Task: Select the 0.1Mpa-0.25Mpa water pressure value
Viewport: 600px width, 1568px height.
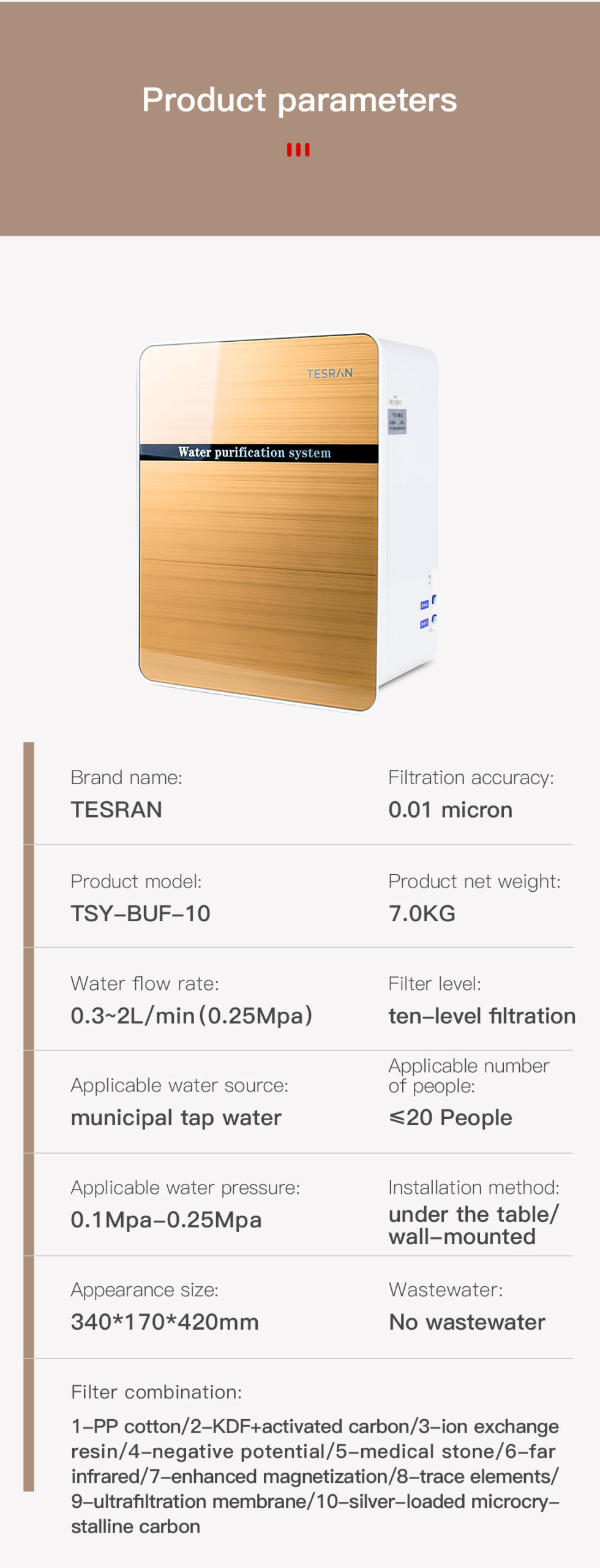Action: [x=166, y=1219]
